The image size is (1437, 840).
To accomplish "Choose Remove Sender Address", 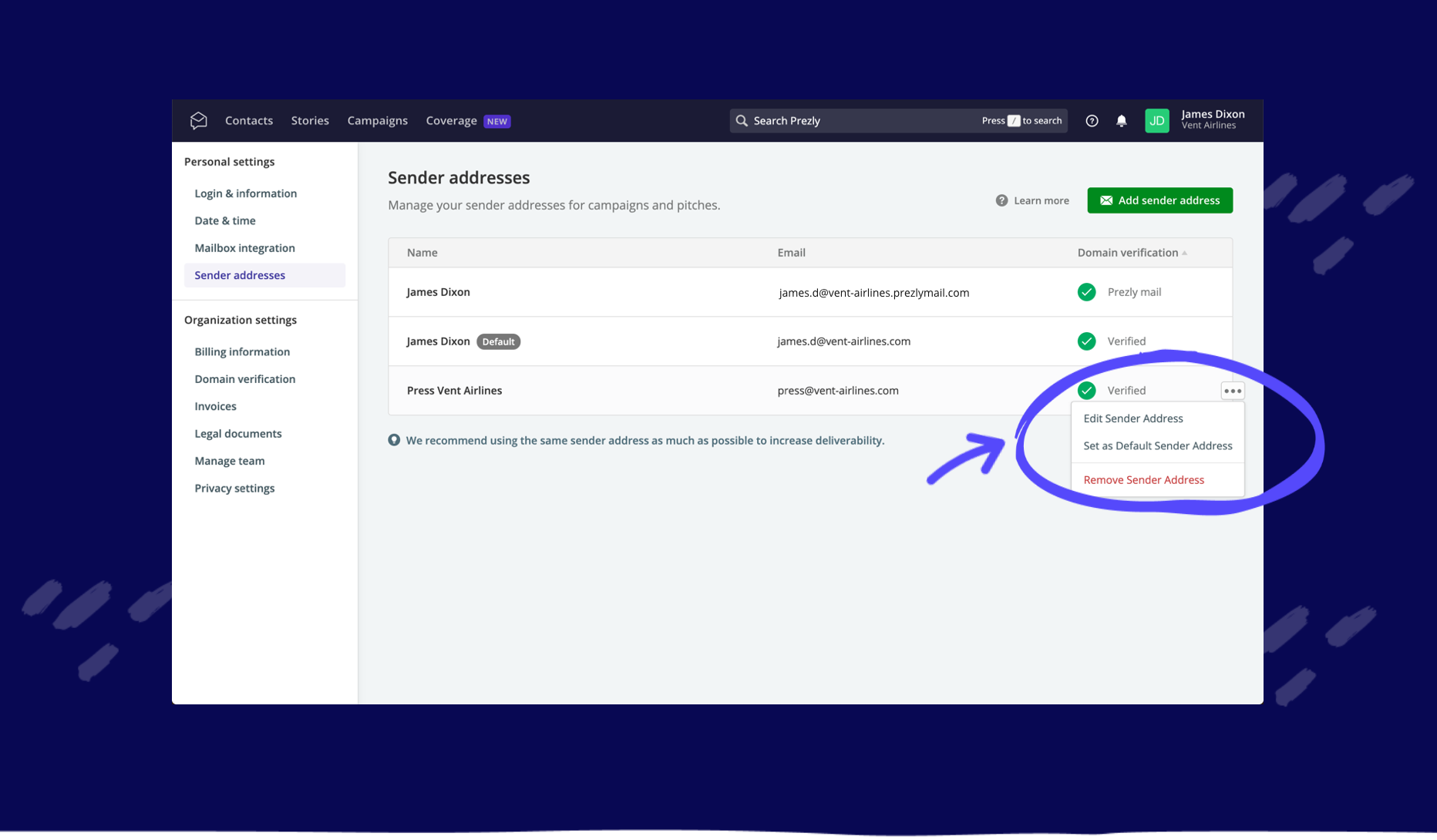I will [1143, 480].
